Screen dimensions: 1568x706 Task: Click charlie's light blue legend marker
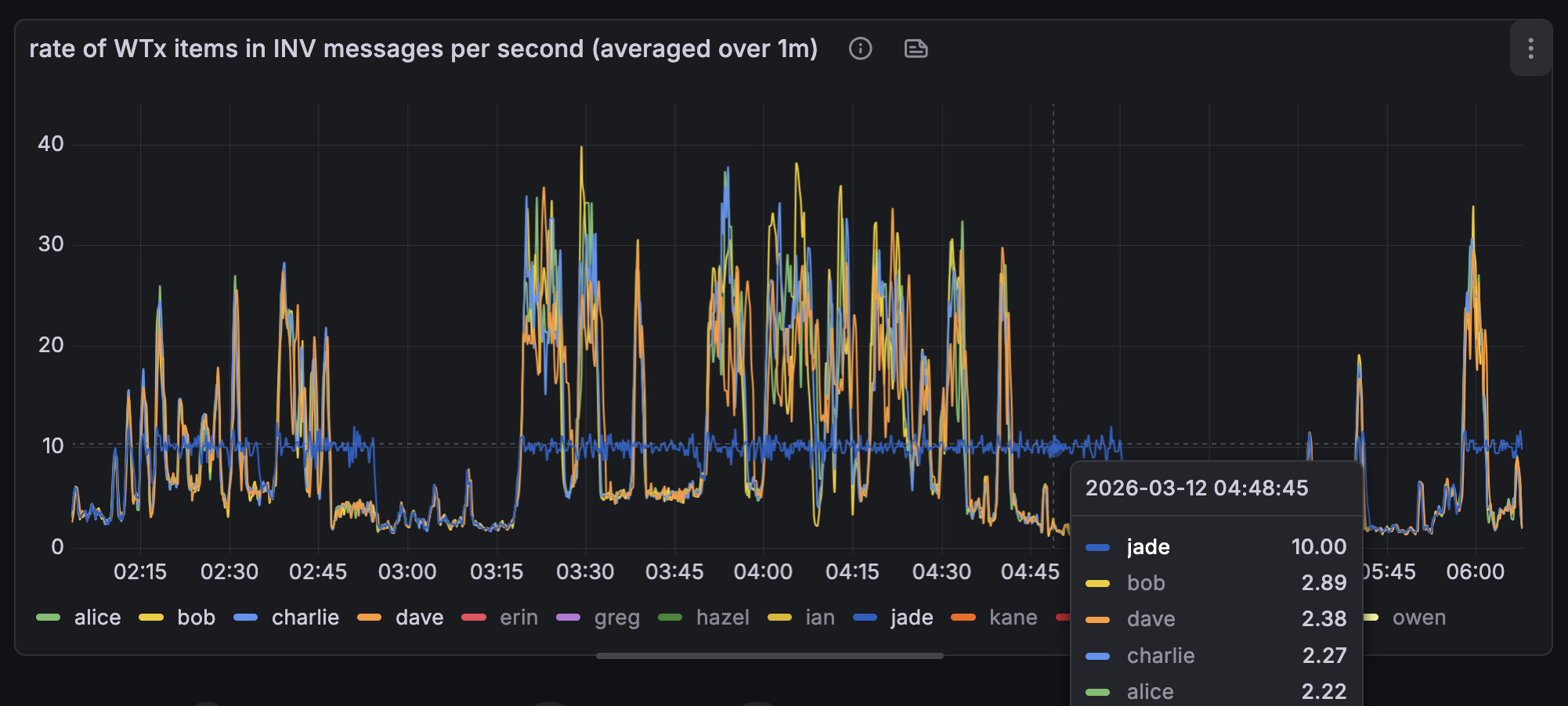(246, 618)
